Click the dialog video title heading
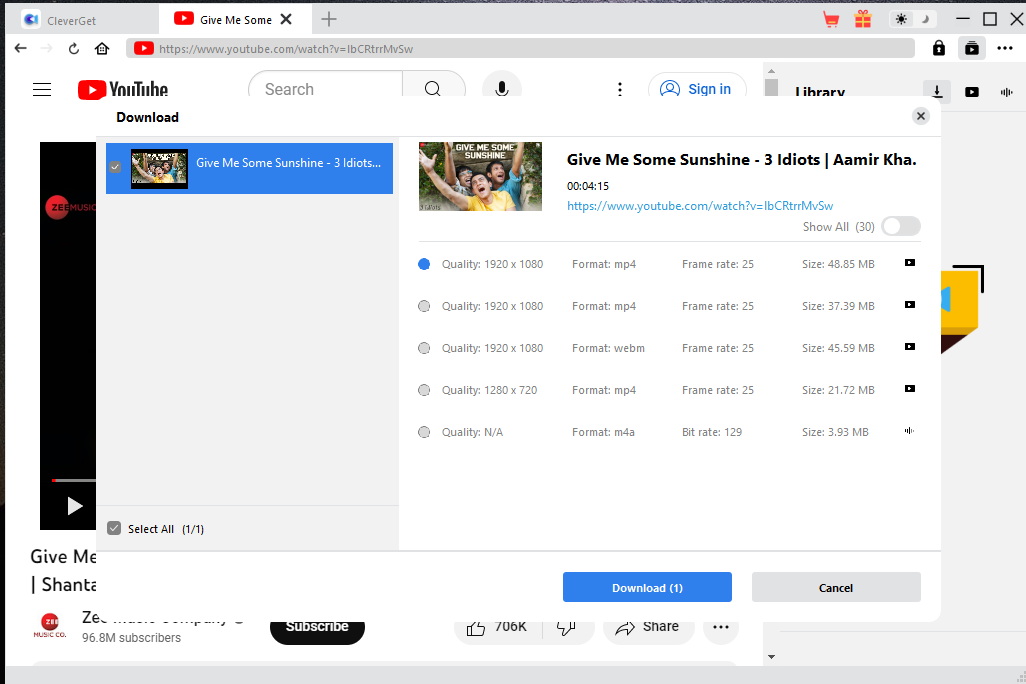 coord(741,160)
